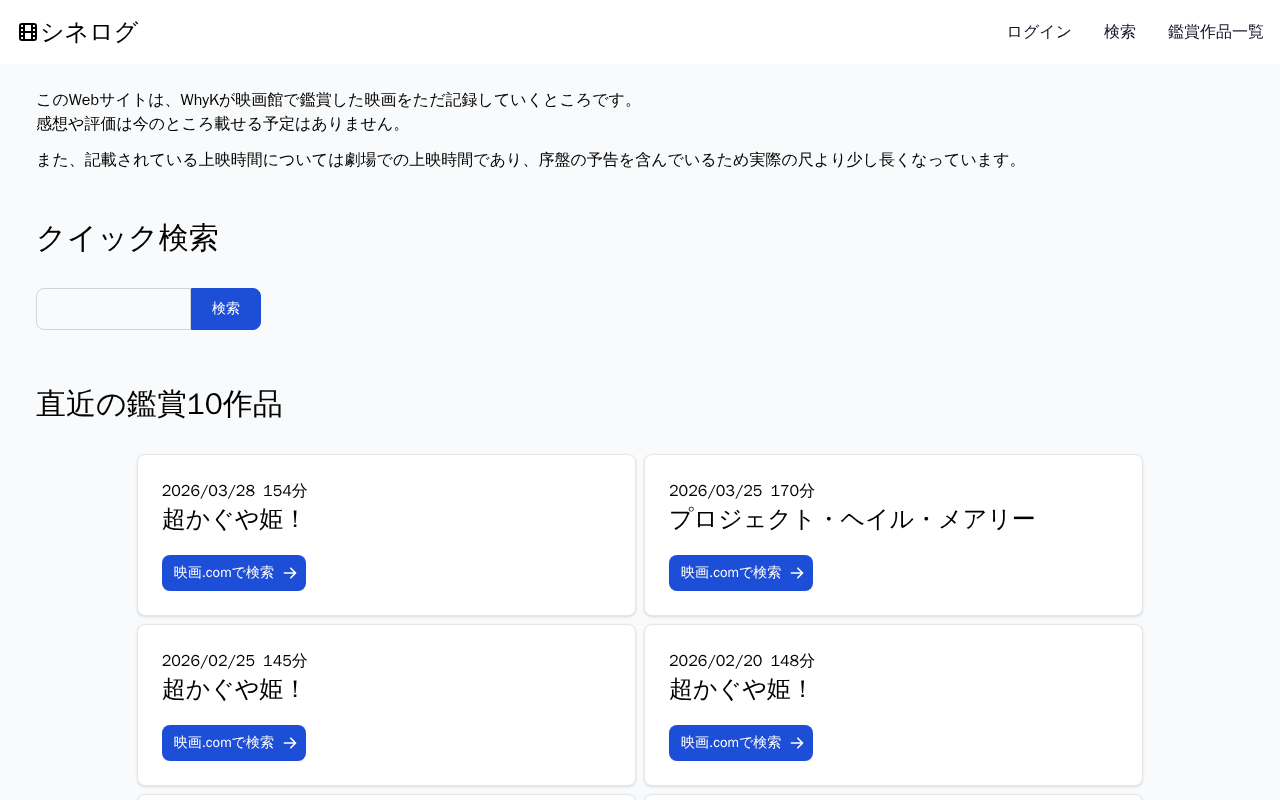Select the プロジェクト・ヘイル・メアリー card title
Image resolution: width=1280 pixels, height=800 pixels.
coord(852,520)
